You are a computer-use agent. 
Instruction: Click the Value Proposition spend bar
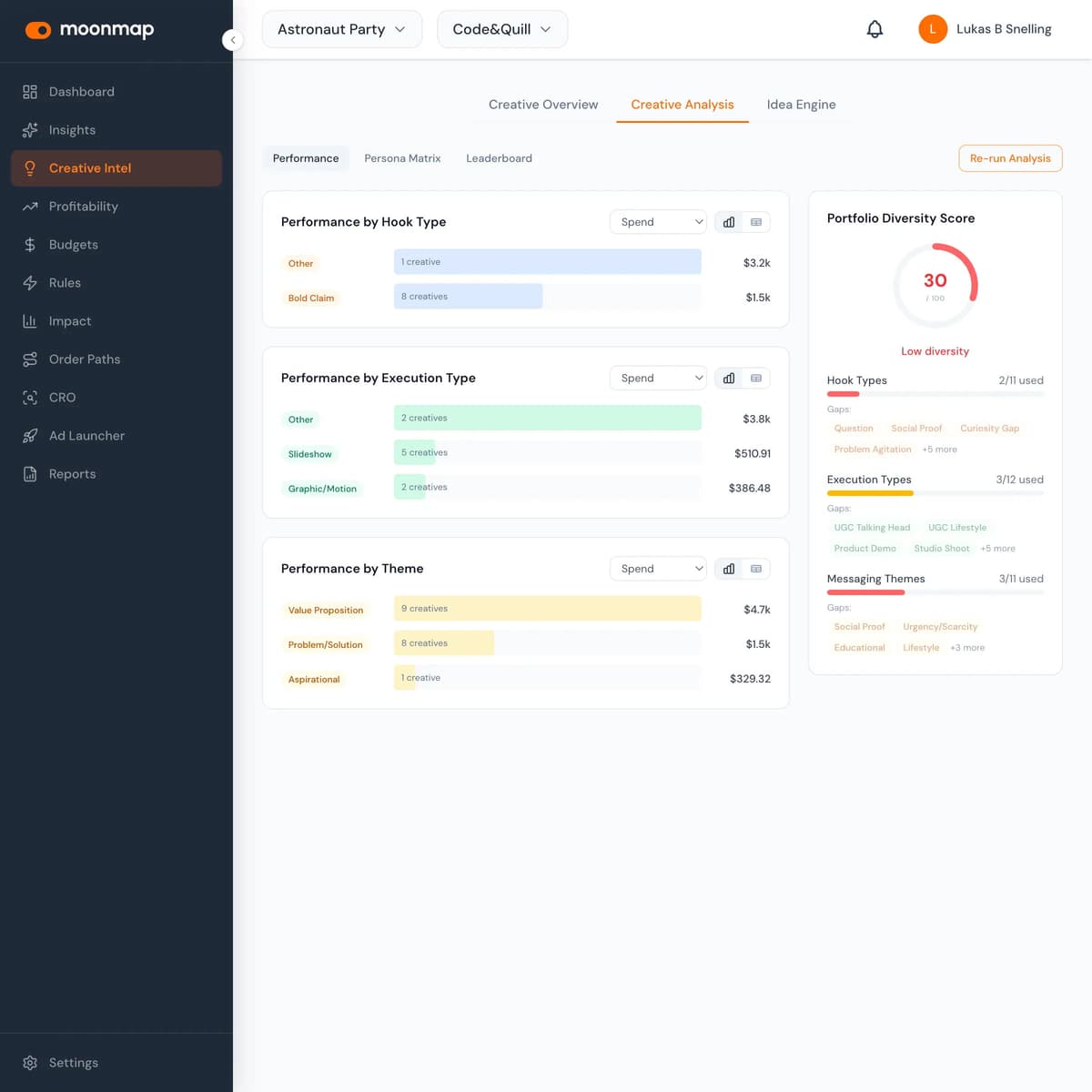tap(547, 609)
